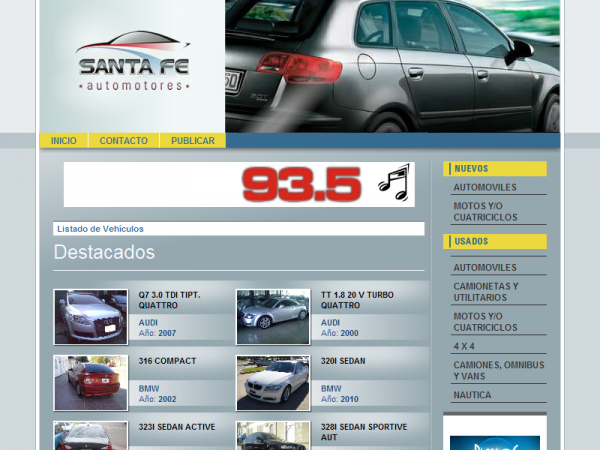
Task: Click BMW brand under 316 Compact
Action: click(149, 388)
